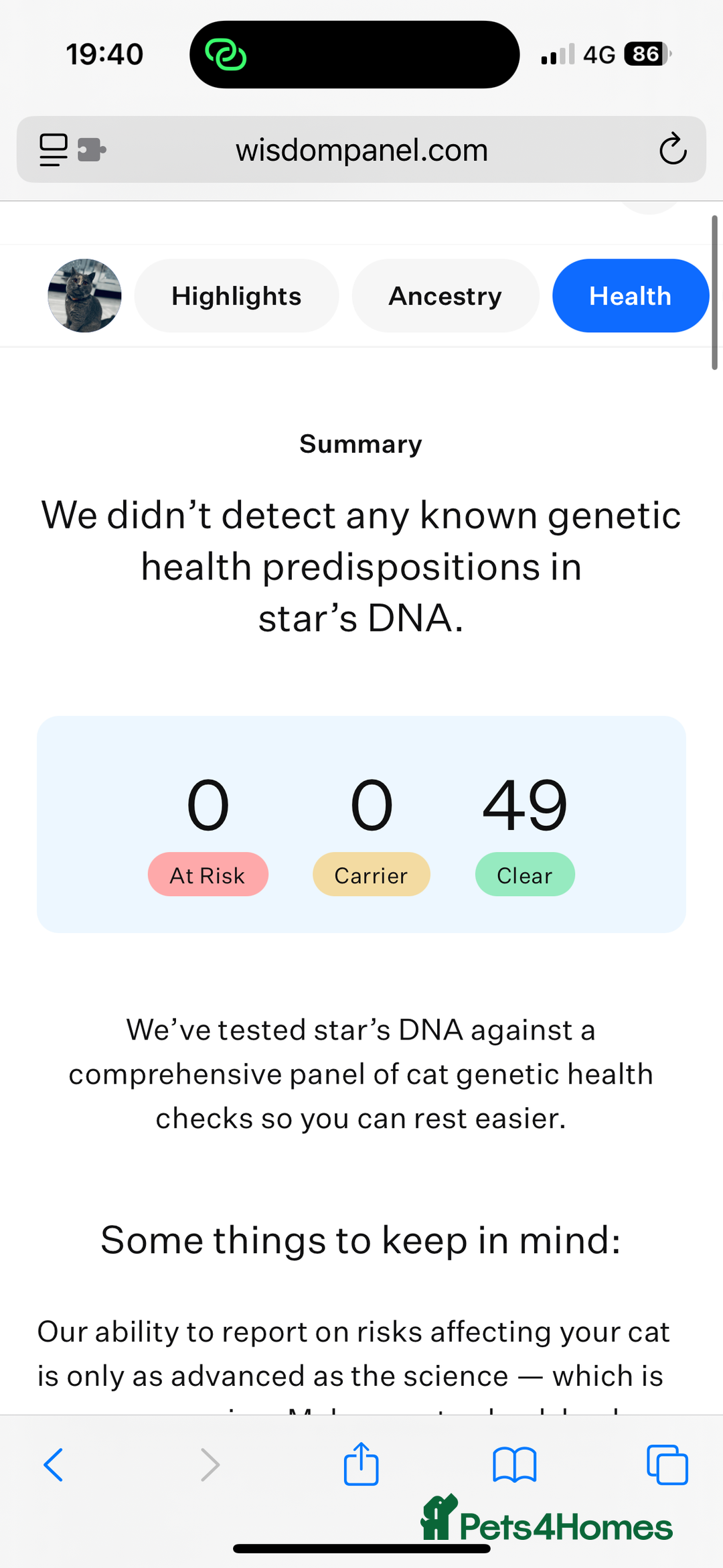Tap the Safari page reload icon
723x1568 pixels.
coord(673,149)
